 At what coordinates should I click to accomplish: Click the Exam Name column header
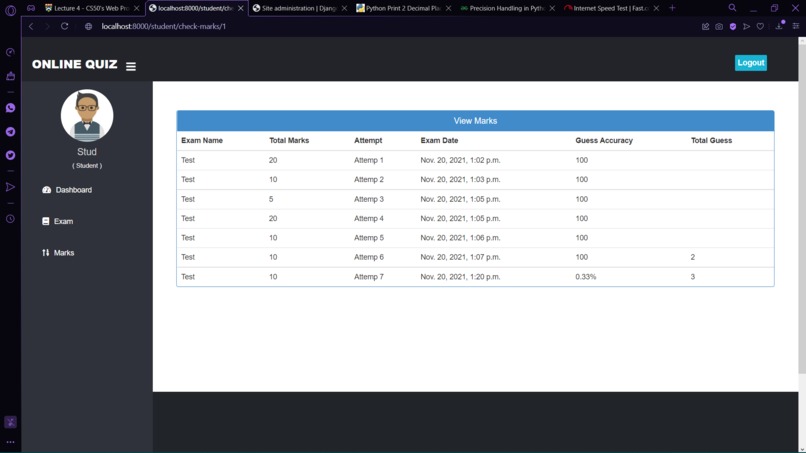tap(202, 140)
